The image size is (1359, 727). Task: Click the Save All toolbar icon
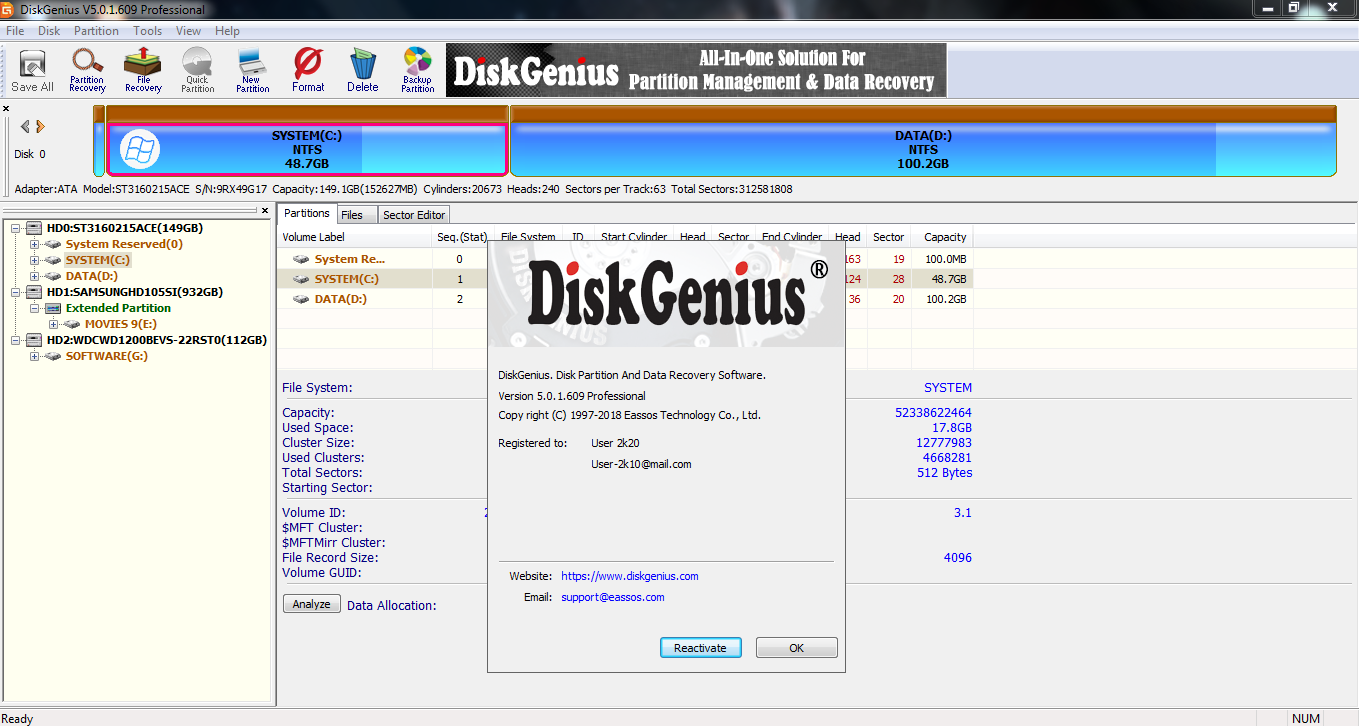(x=32, y=71)
